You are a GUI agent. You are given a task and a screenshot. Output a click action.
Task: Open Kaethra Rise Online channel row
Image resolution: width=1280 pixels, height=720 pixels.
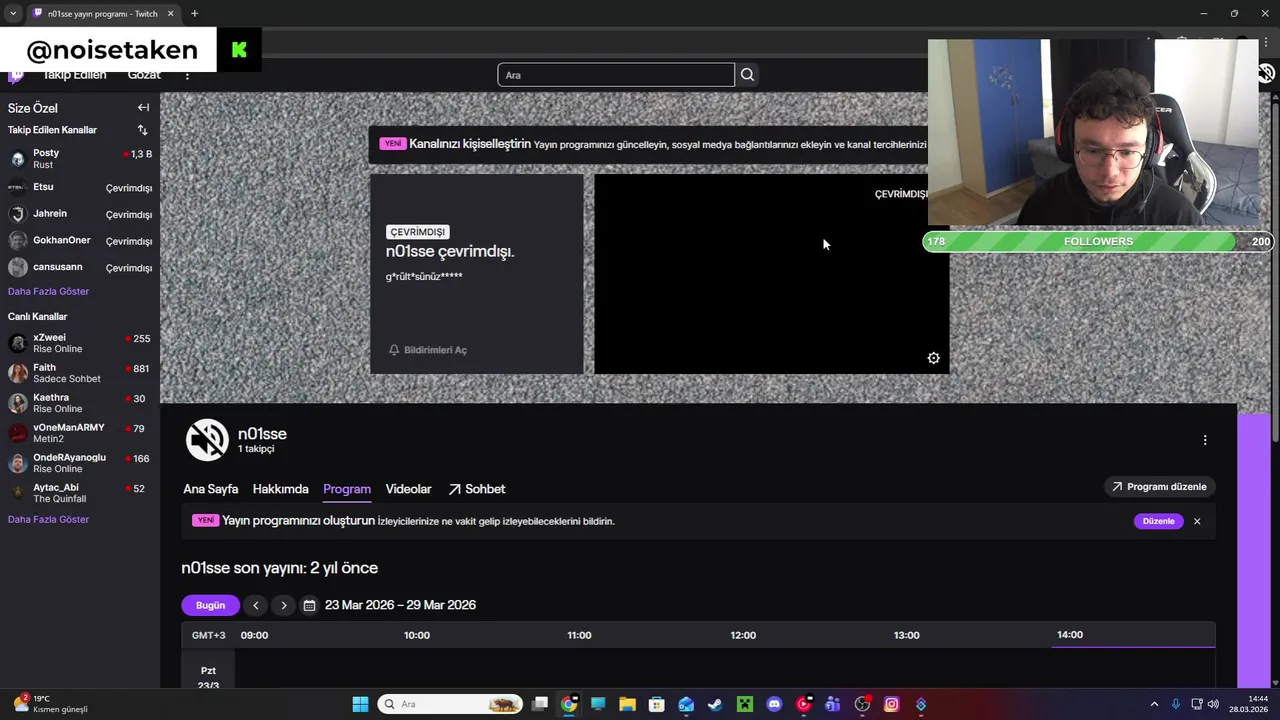(x=80, y=403)
